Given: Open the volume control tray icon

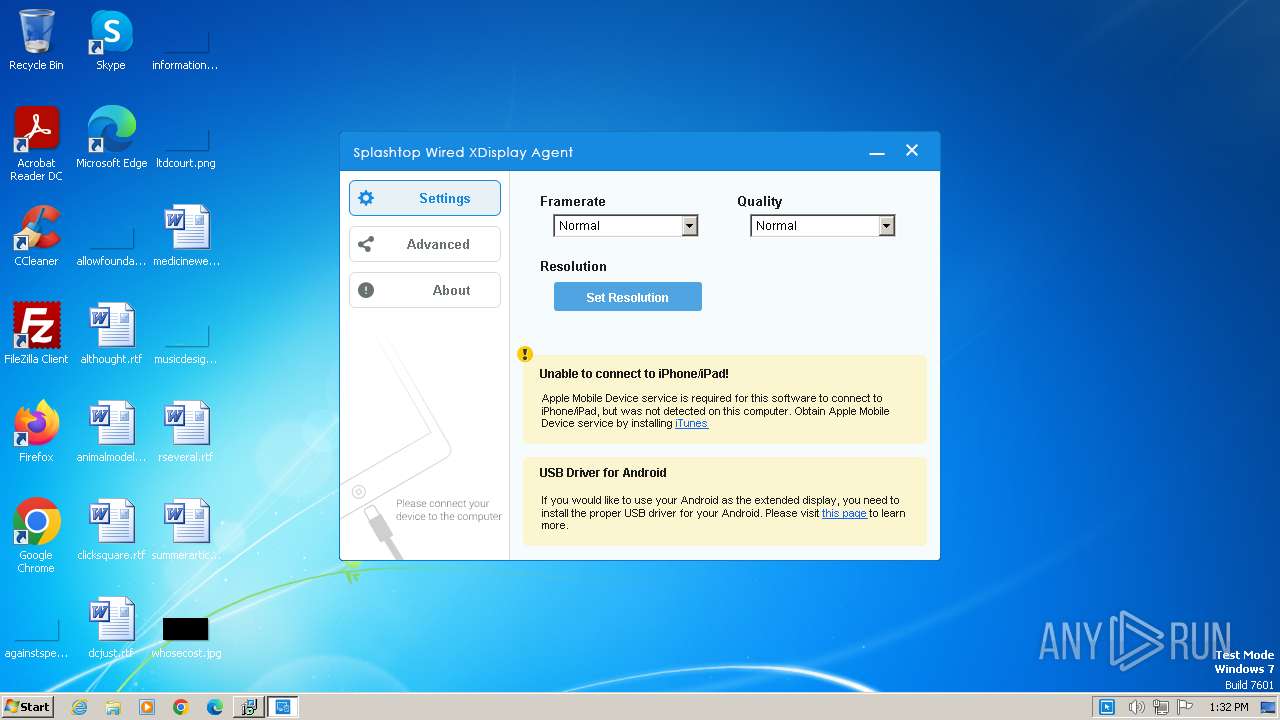Looking at the screenshot, I should pyautogui.click(x=1136, y=707).
